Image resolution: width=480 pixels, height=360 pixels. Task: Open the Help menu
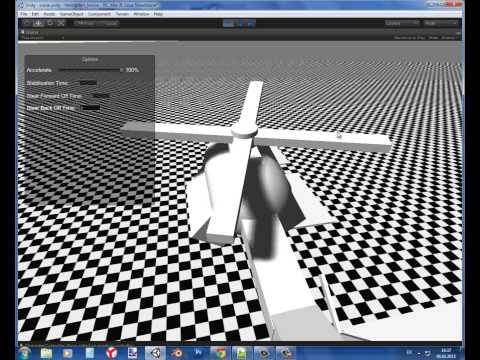coord(158,14)
